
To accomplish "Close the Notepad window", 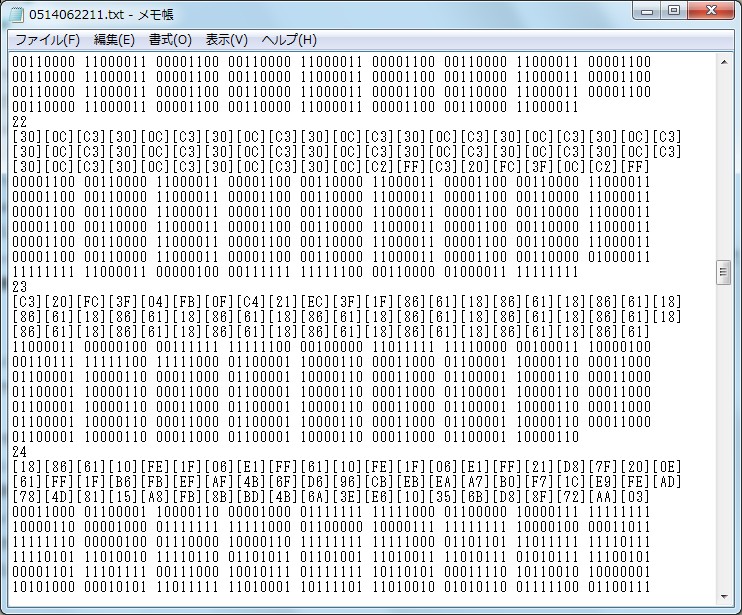I will pos(711,11).
